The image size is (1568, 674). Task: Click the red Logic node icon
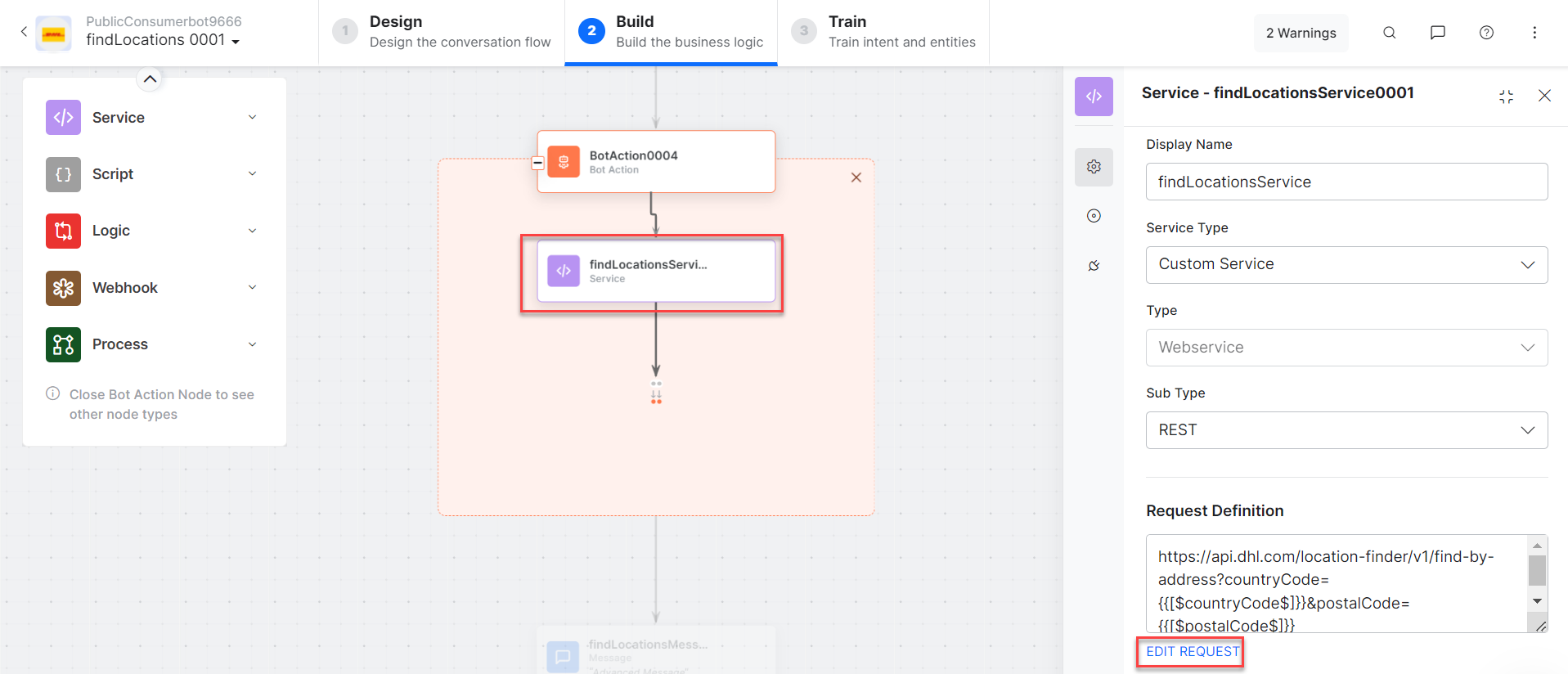point(63,231)
